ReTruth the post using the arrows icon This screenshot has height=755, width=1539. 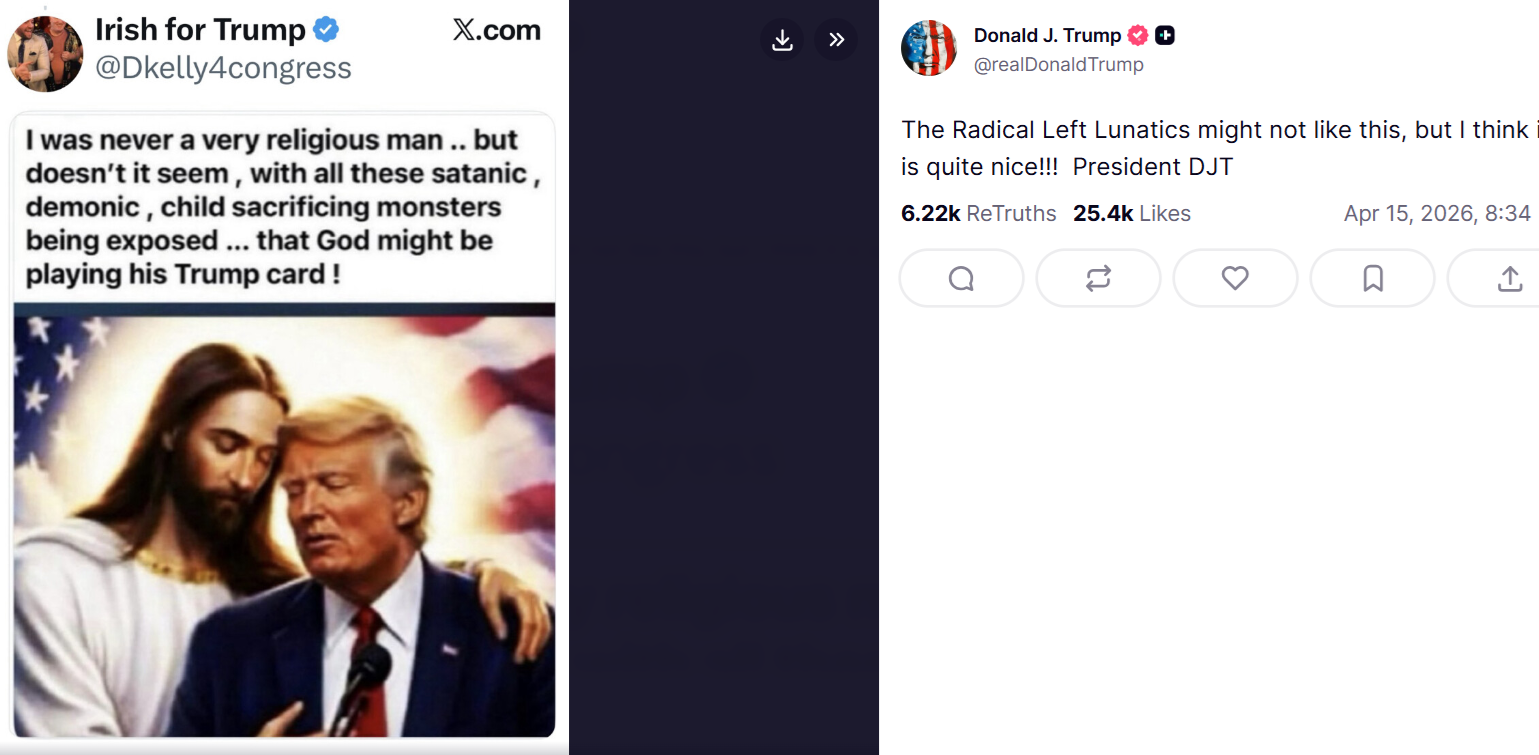(1098, 278)
